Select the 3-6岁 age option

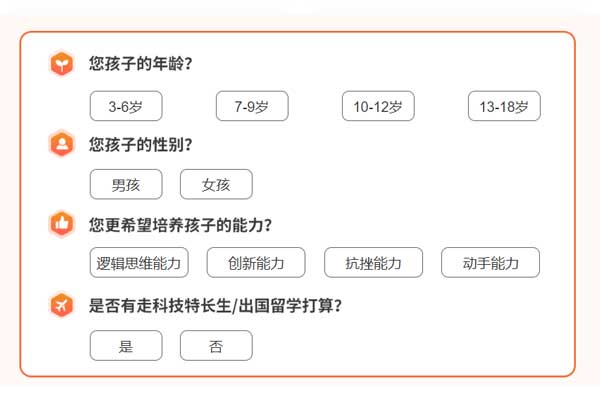click(126, 106)
